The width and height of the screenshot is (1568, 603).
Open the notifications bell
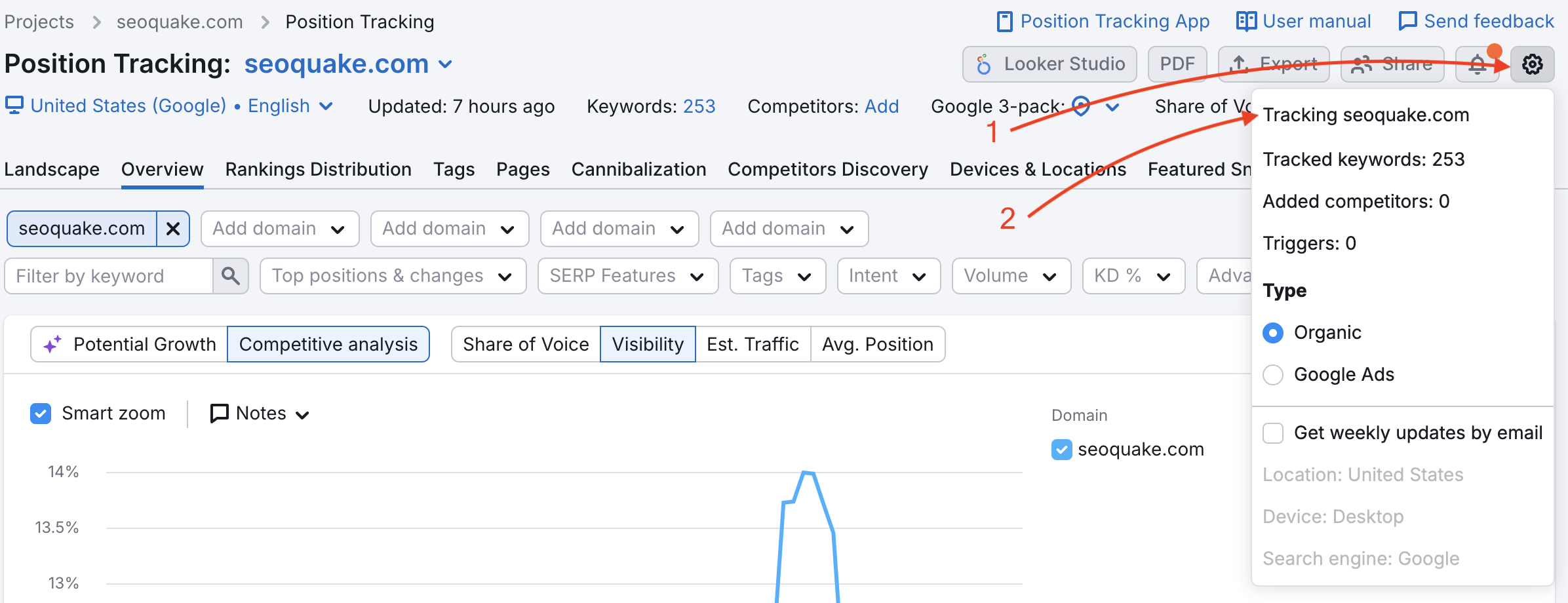tap(1478, 64)
